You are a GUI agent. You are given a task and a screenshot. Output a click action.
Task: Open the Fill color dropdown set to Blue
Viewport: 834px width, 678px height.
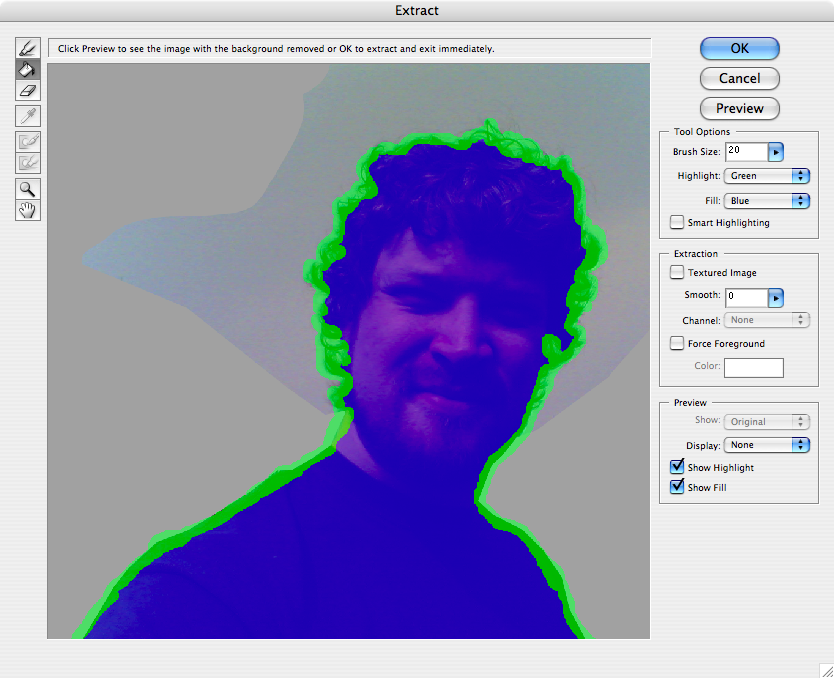tap(767, 201)
